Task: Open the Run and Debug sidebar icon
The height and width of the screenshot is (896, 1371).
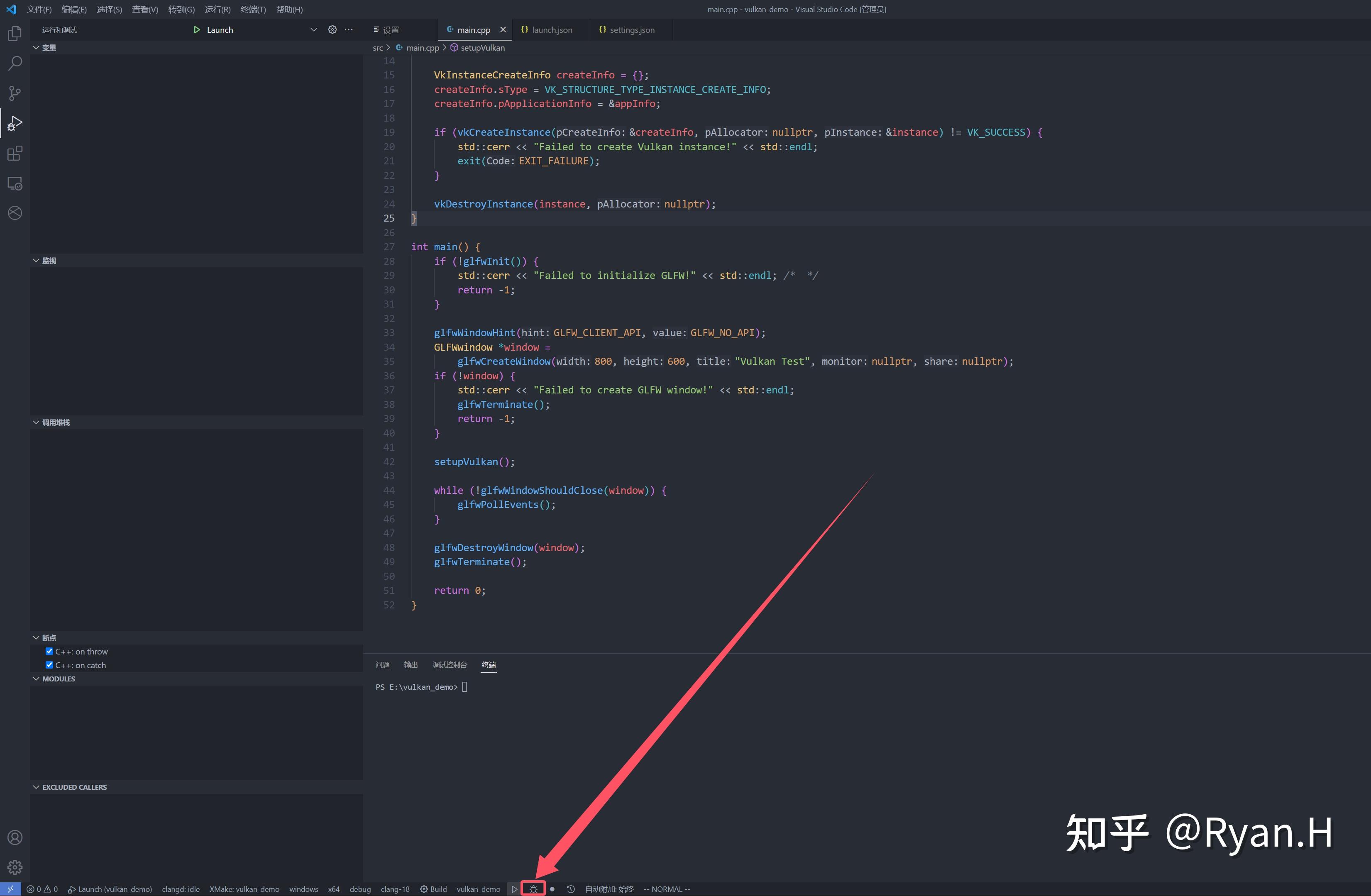Action: tap(15, 122)
